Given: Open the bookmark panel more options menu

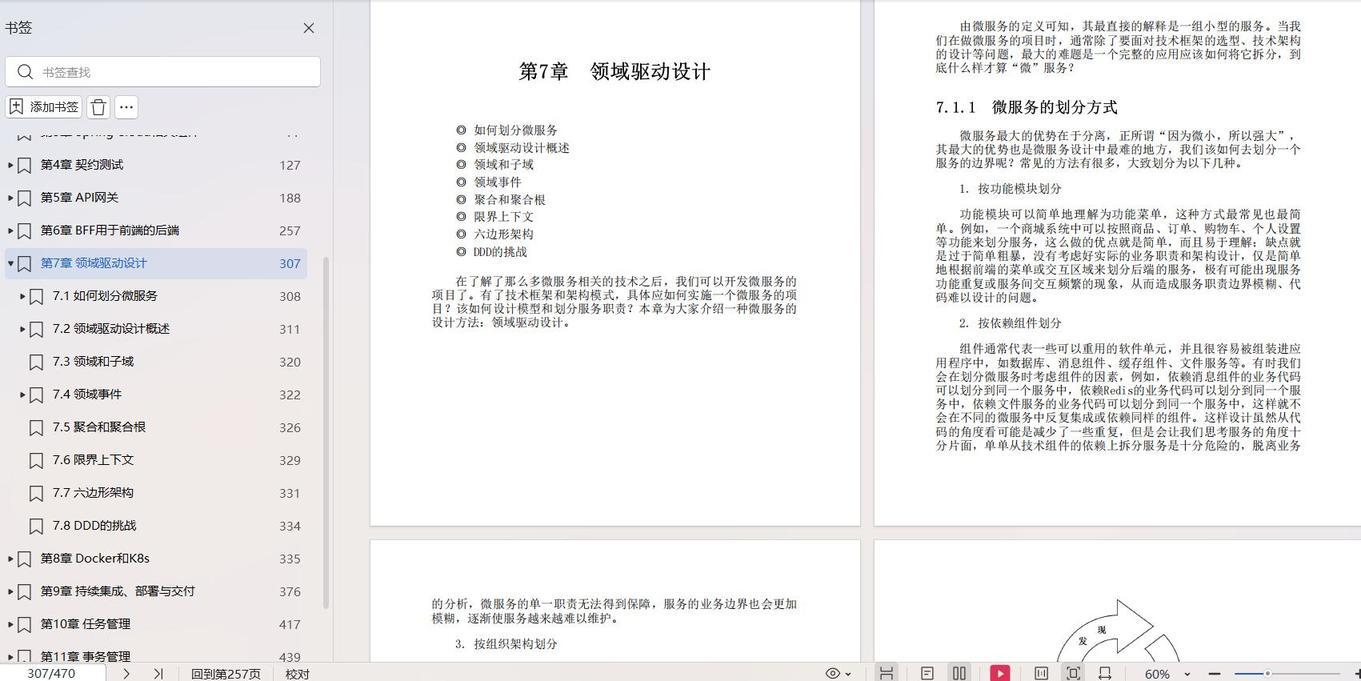Looking at the screenshot, I should pyautogui.click(x=126, y=107).
